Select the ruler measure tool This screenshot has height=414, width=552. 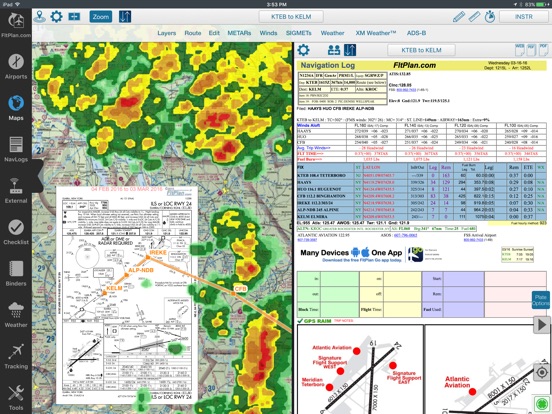coord(474,17)
